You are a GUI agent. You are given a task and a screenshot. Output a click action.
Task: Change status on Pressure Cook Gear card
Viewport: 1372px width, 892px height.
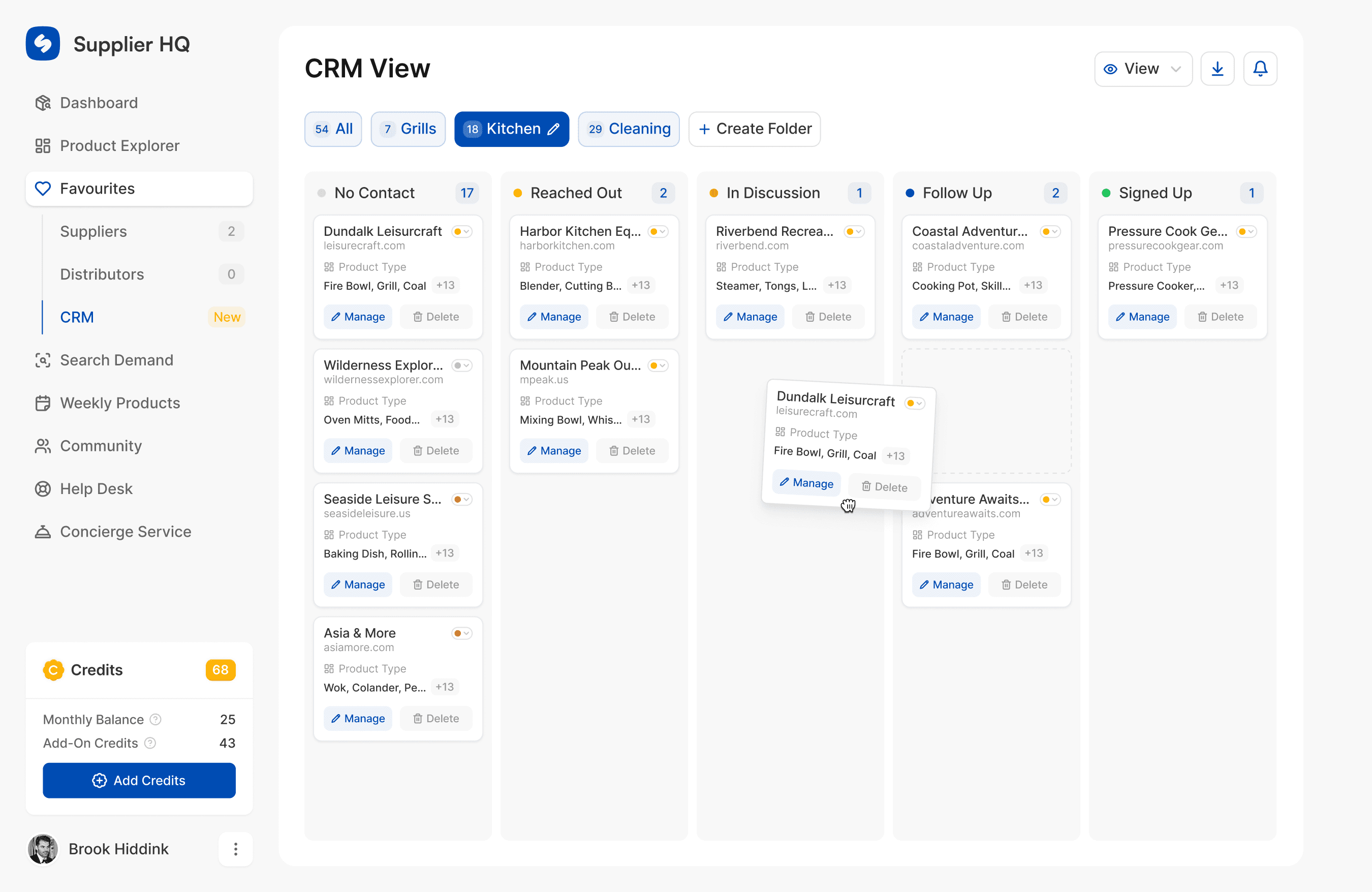pyautogui.click(x=1246, y=232)
